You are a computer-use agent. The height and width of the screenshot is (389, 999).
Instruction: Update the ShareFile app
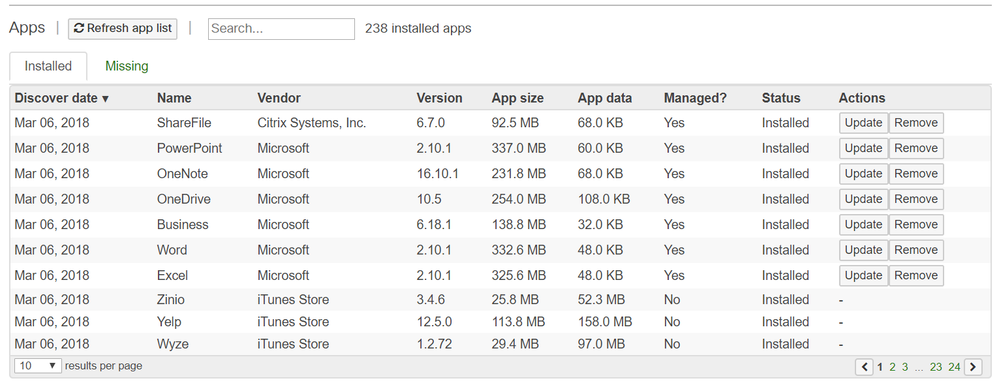(x=863, y=123)
